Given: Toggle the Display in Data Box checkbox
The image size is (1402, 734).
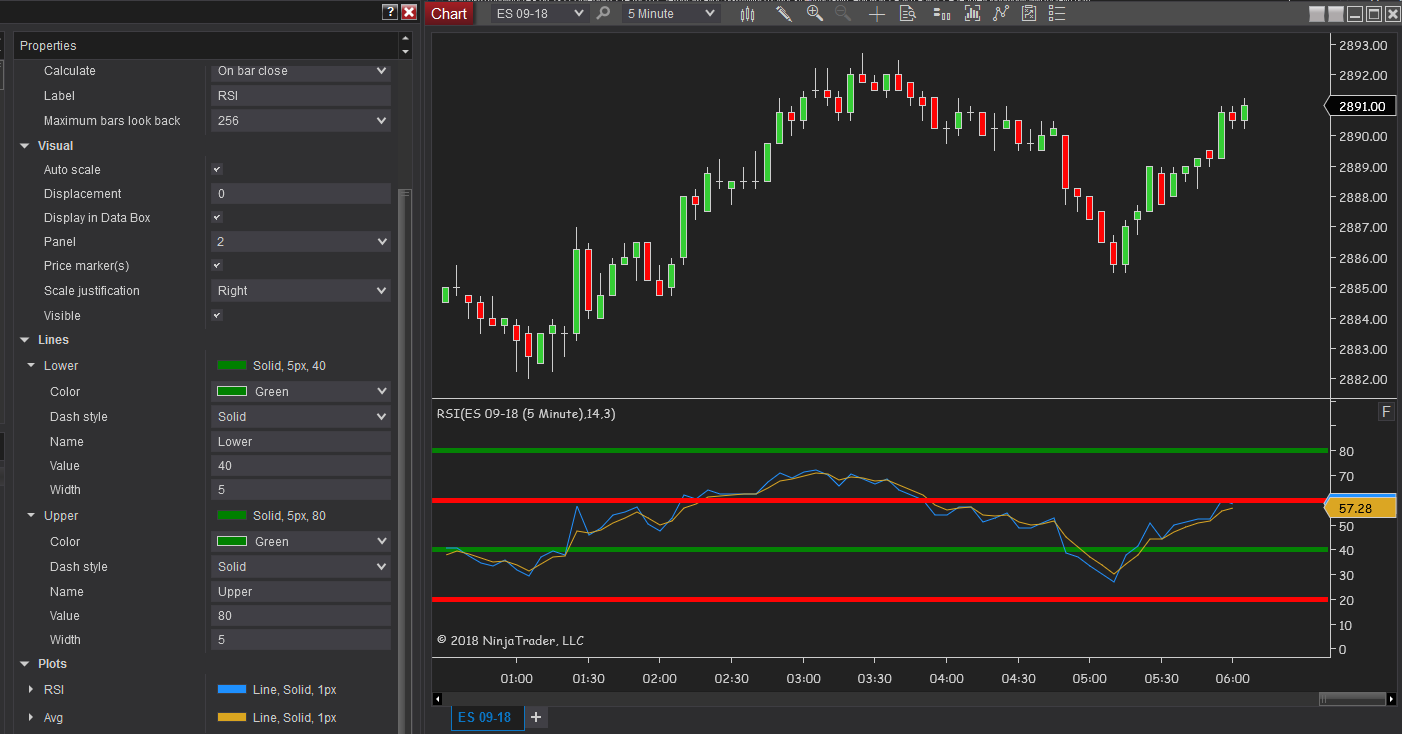Looking at the screenshot, I should click(x=217, y=218).
